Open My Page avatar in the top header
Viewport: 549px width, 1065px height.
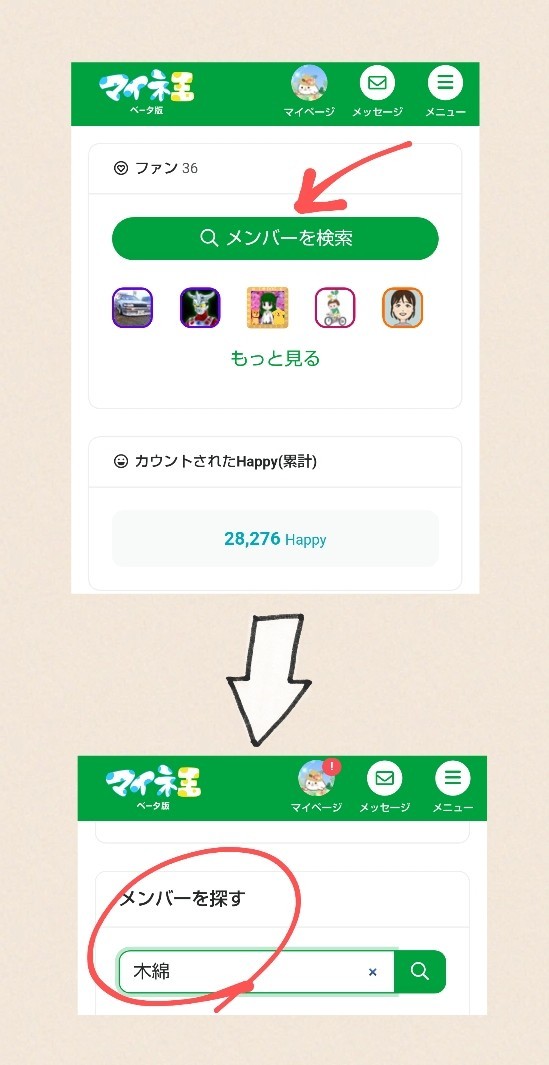click(x=309, y=84)
